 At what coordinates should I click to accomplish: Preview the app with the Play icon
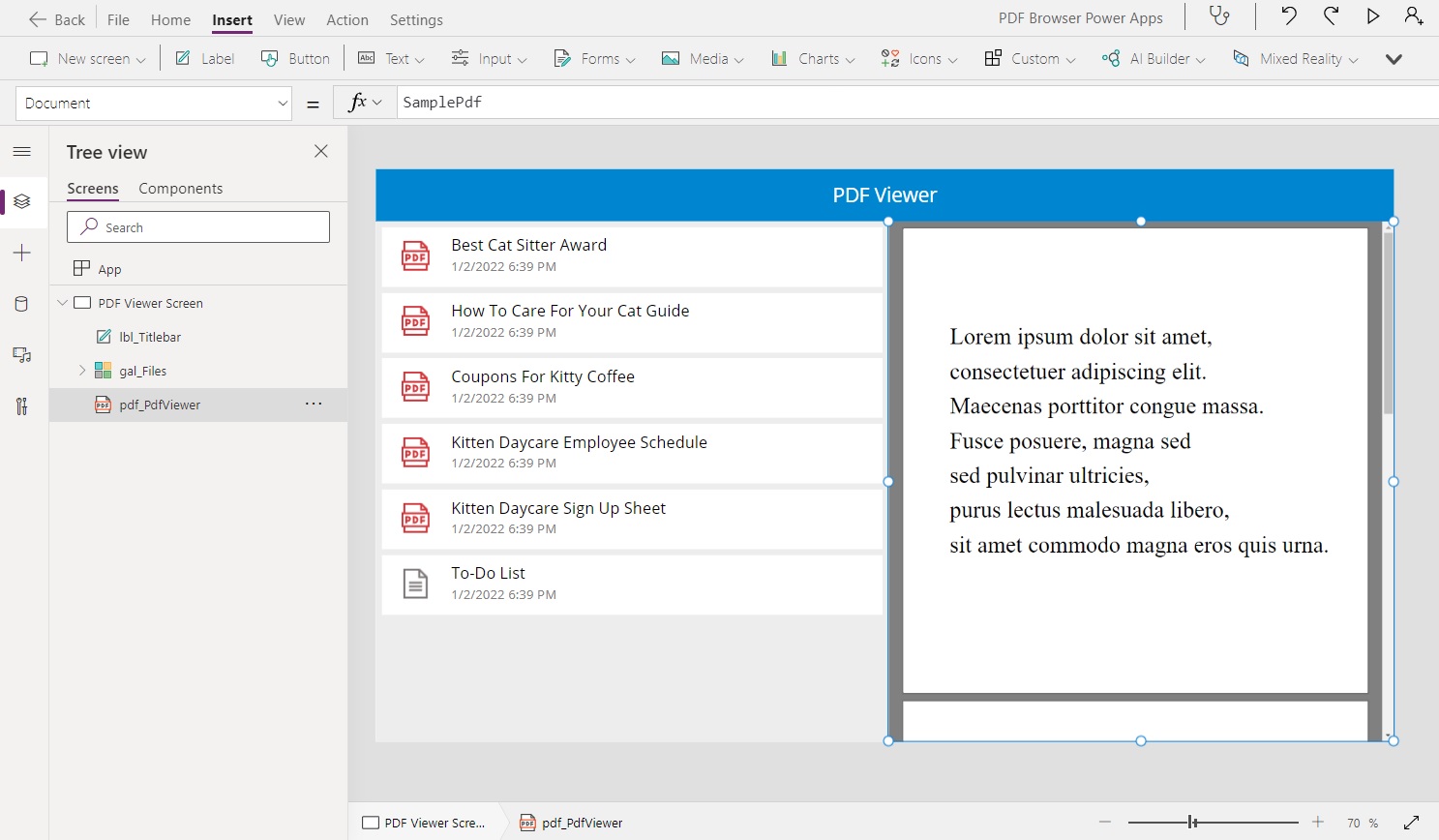1372,16
